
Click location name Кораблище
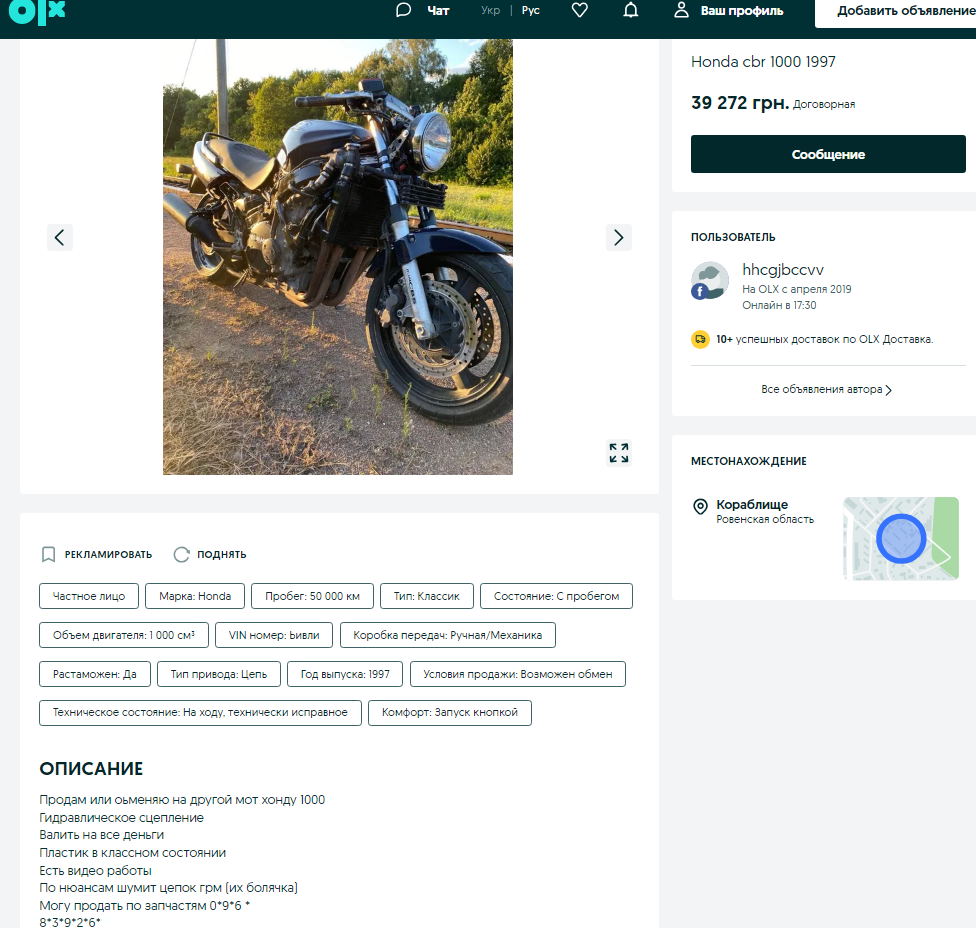pyautogui.click(x=752, y=504)
